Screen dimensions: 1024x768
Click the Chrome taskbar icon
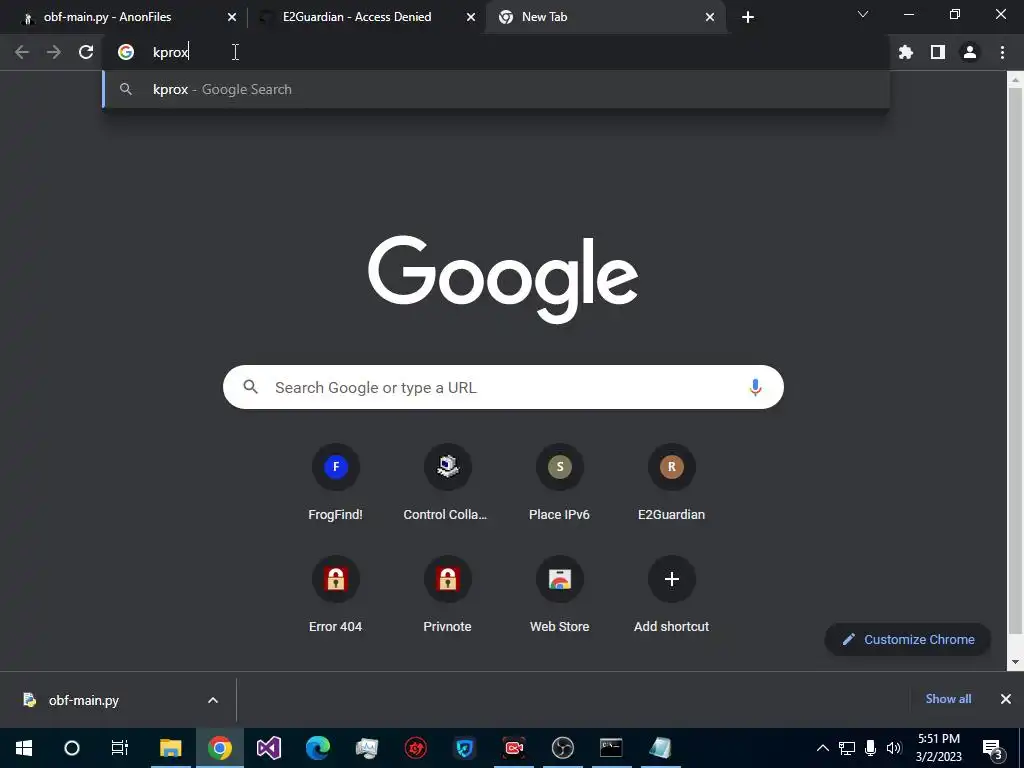(220, 748)
